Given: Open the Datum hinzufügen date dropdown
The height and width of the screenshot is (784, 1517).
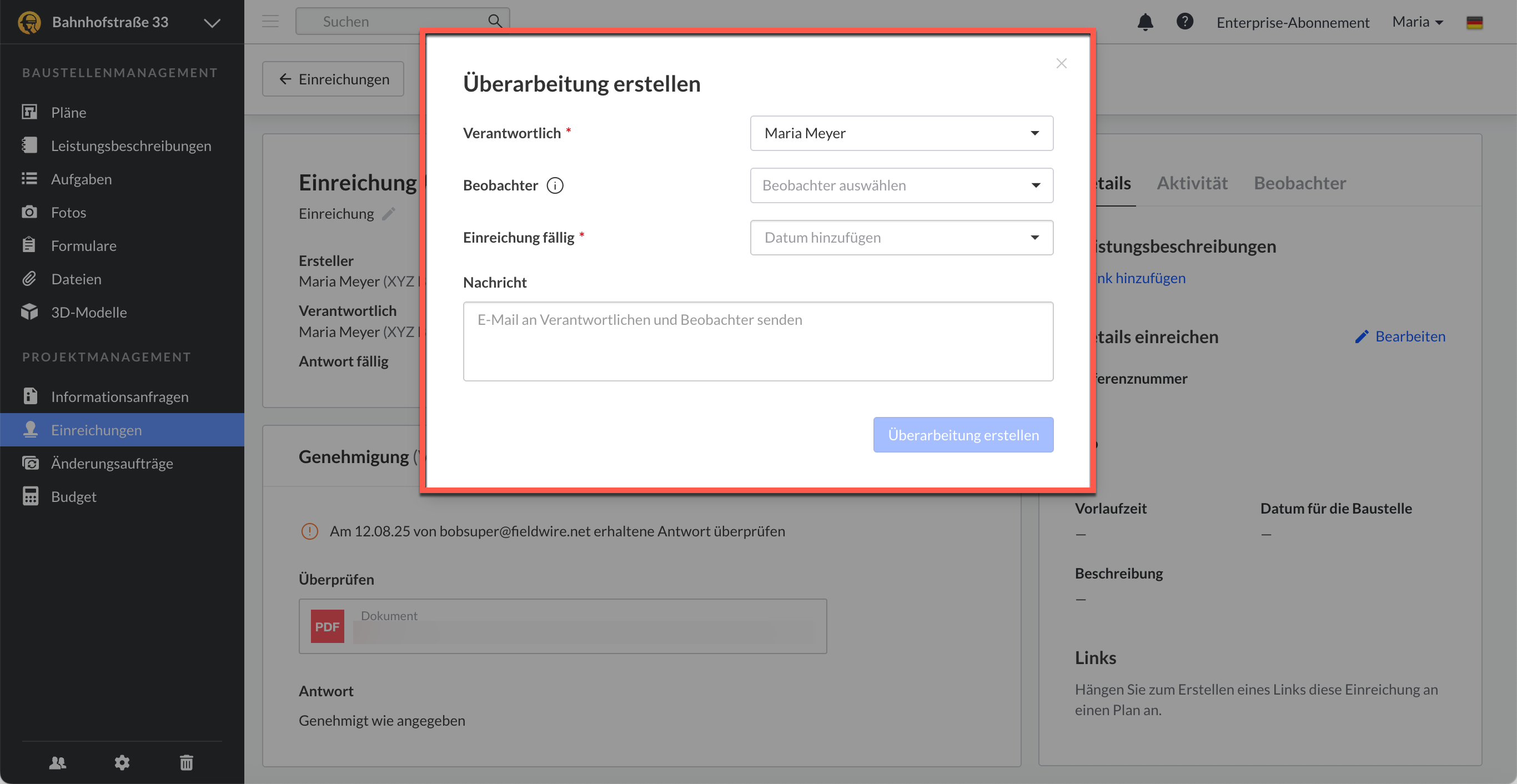Looking at the screenshot, I should (901, 238).
